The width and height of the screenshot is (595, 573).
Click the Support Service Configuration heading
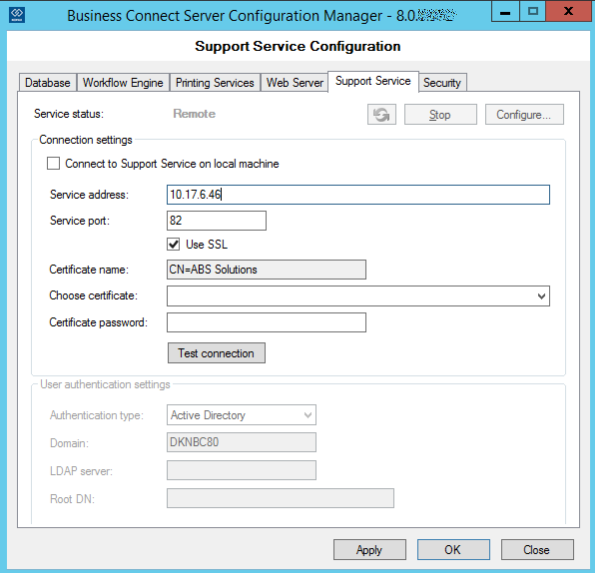[298, 46]
